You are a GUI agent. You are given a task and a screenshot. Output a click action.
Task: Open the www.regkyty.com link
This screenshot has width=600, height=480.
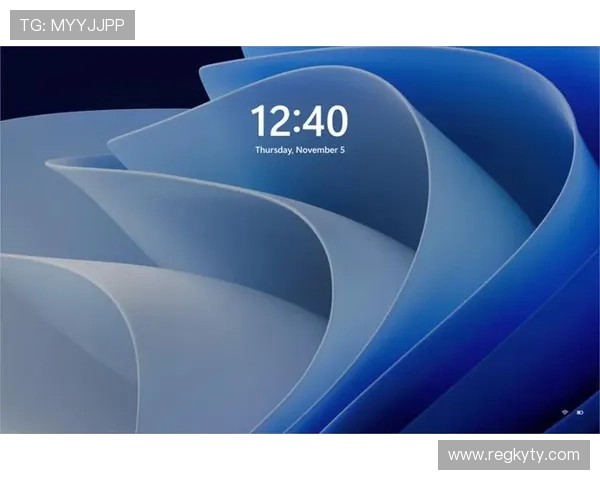(x=512, y=455)
